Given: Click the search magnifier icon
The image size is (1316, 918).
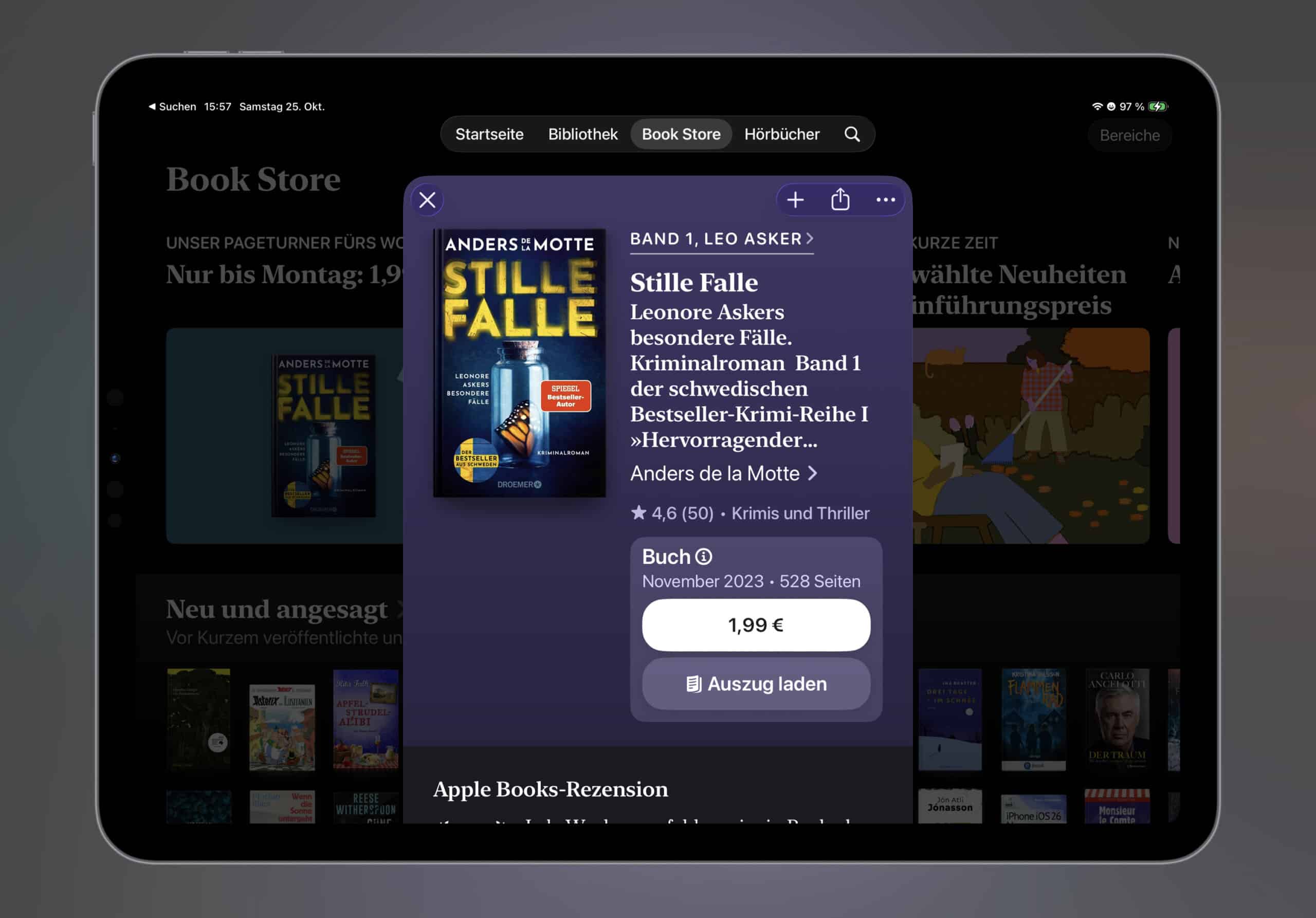Looking at the screenshot, I should point(852,134).
